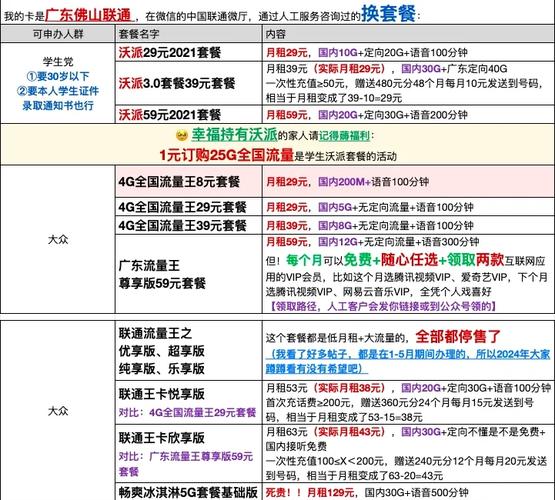This screenshot has width=555, height=500.
Task: Click the 相当于月租变成了63-20=43元 text
Action: point(374,476)
